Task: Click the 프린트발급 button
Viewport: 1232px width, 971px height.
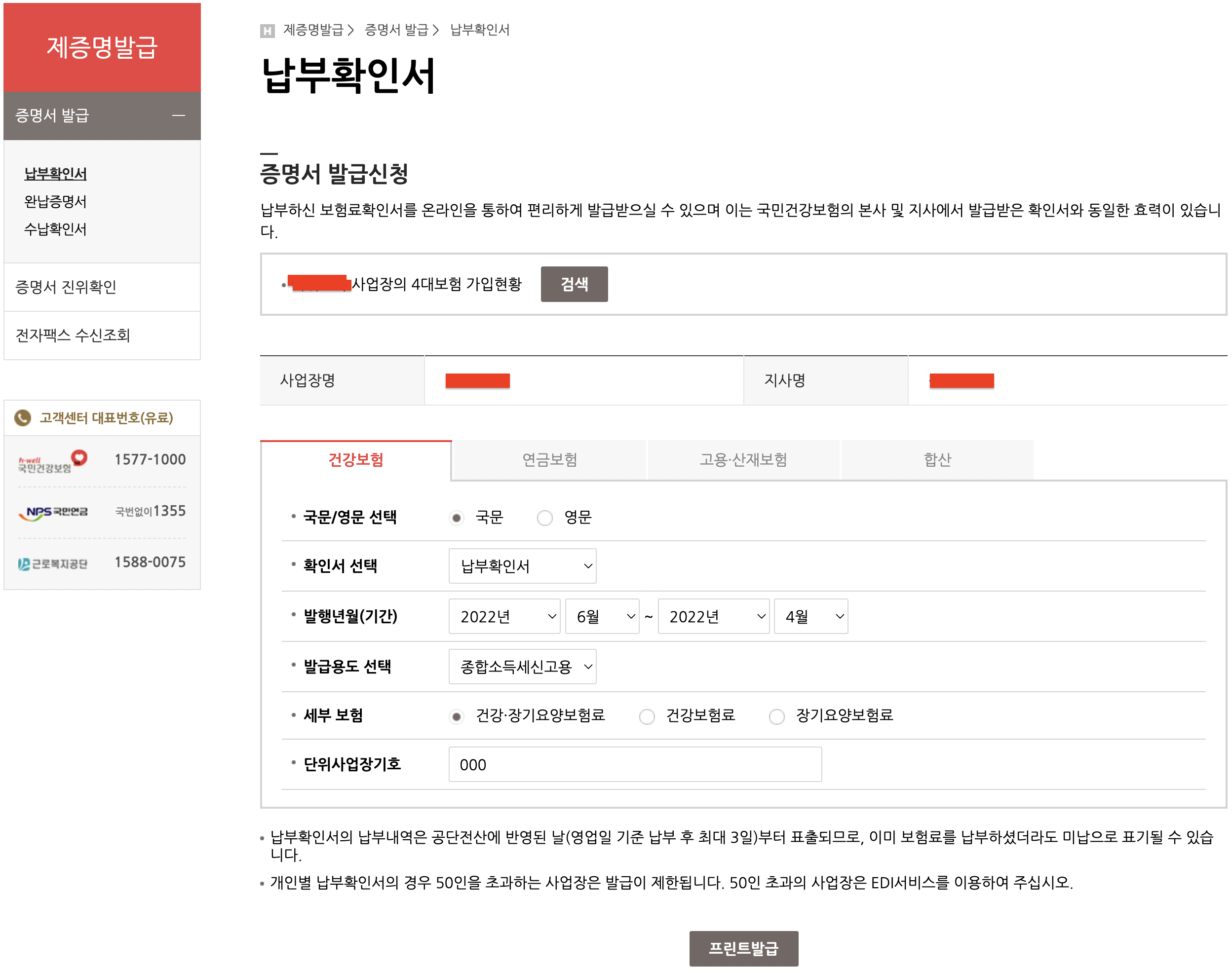Action: pyautogui.click(x=743, y=948)
